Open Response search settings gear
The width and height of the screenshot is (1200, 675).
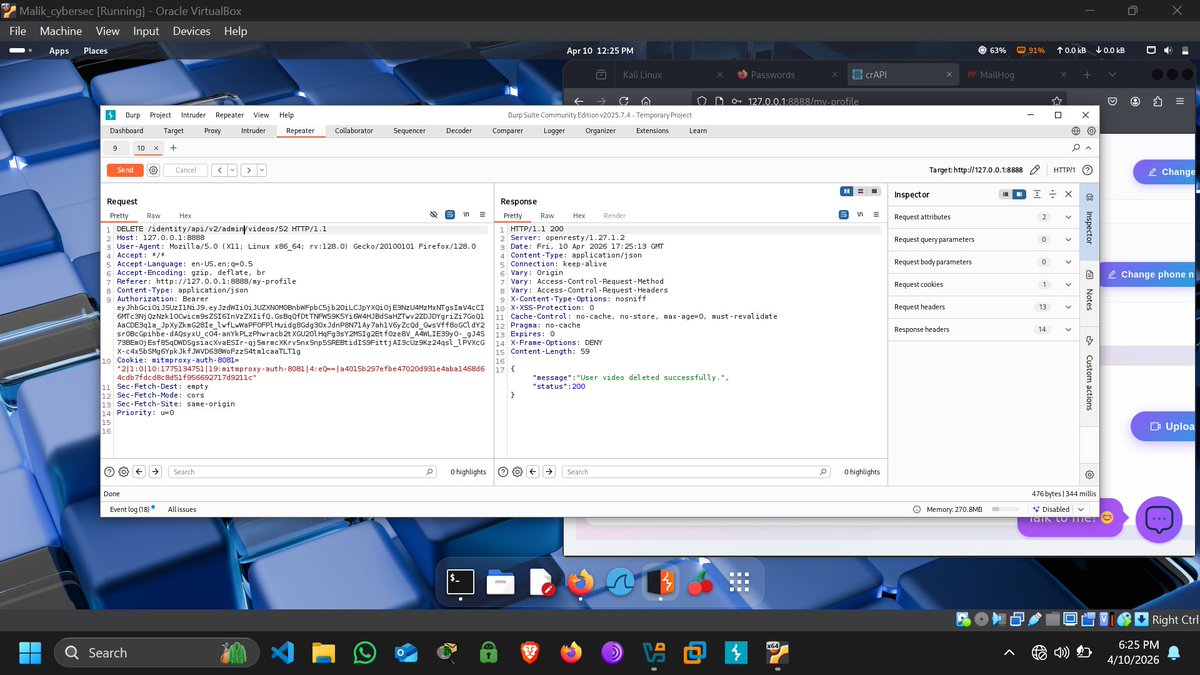[517, 471]
